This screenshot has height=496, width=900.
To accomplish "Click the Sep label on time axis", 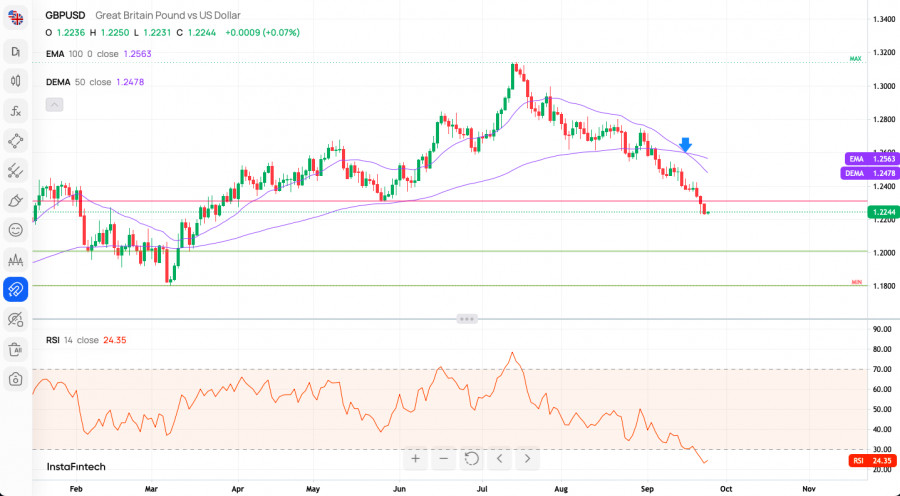I will click(647, 489).
